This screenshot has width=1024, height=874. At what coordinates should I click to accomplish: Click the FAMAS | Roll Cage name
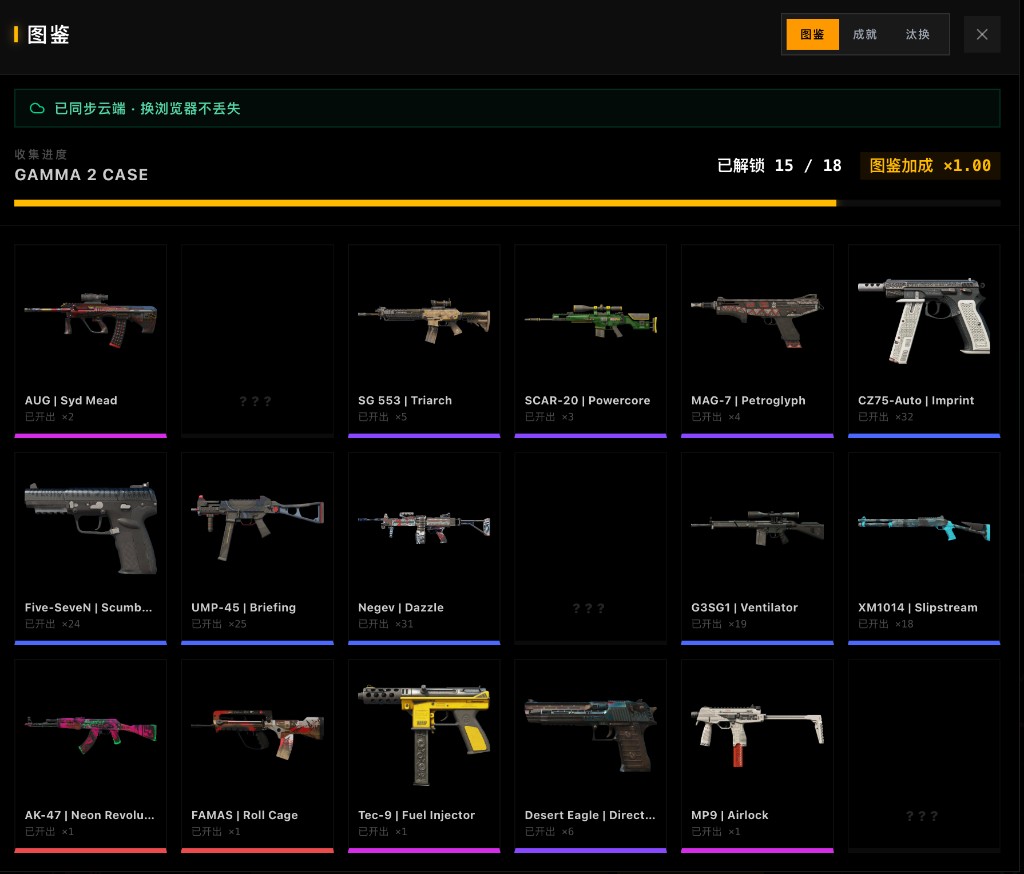click(x=244, y=815)
